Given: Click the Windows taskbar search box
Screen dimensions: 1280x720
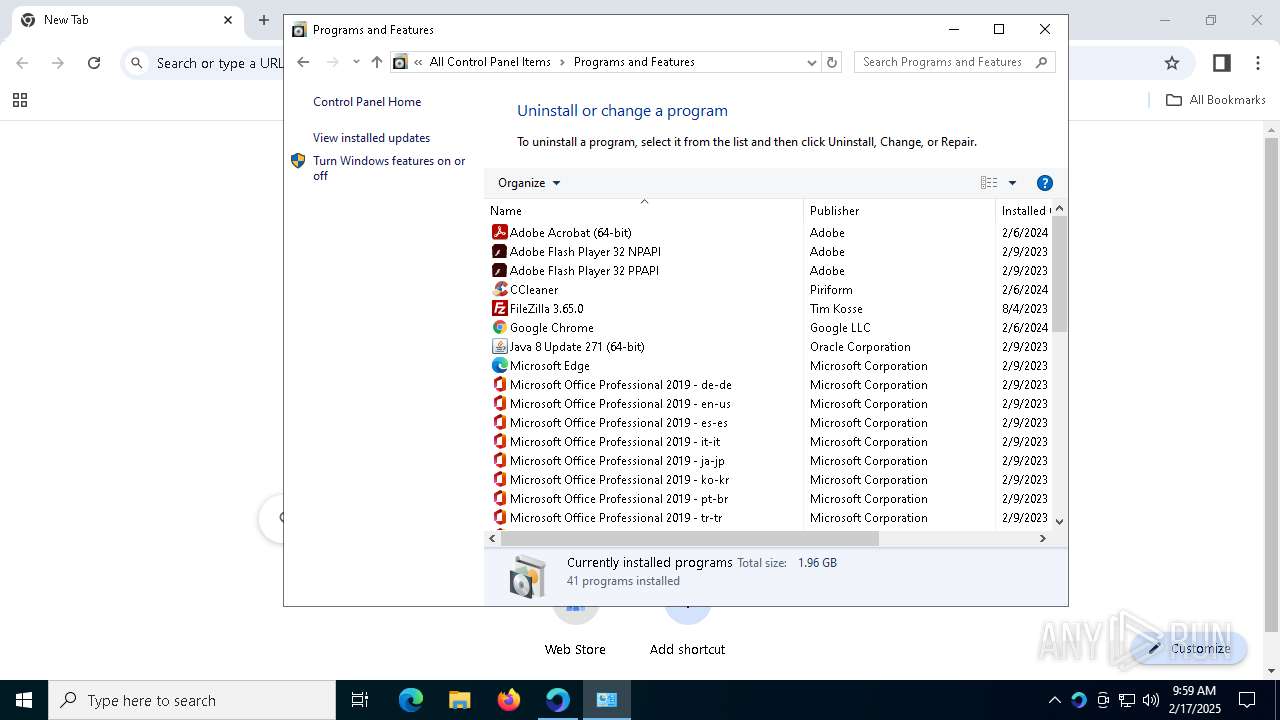Looking at the screenshot, I should tap(192, 700).
